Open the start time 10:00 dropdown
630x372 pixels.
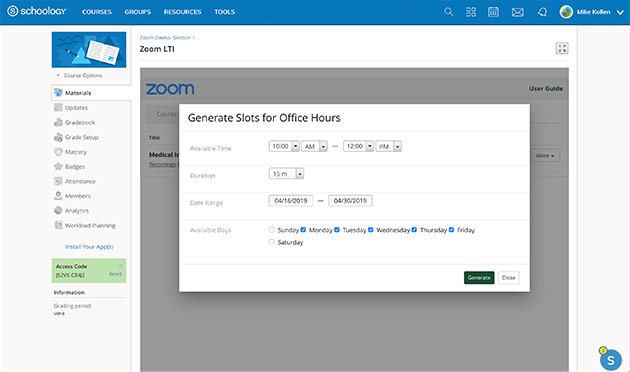(x=284, y=146)
